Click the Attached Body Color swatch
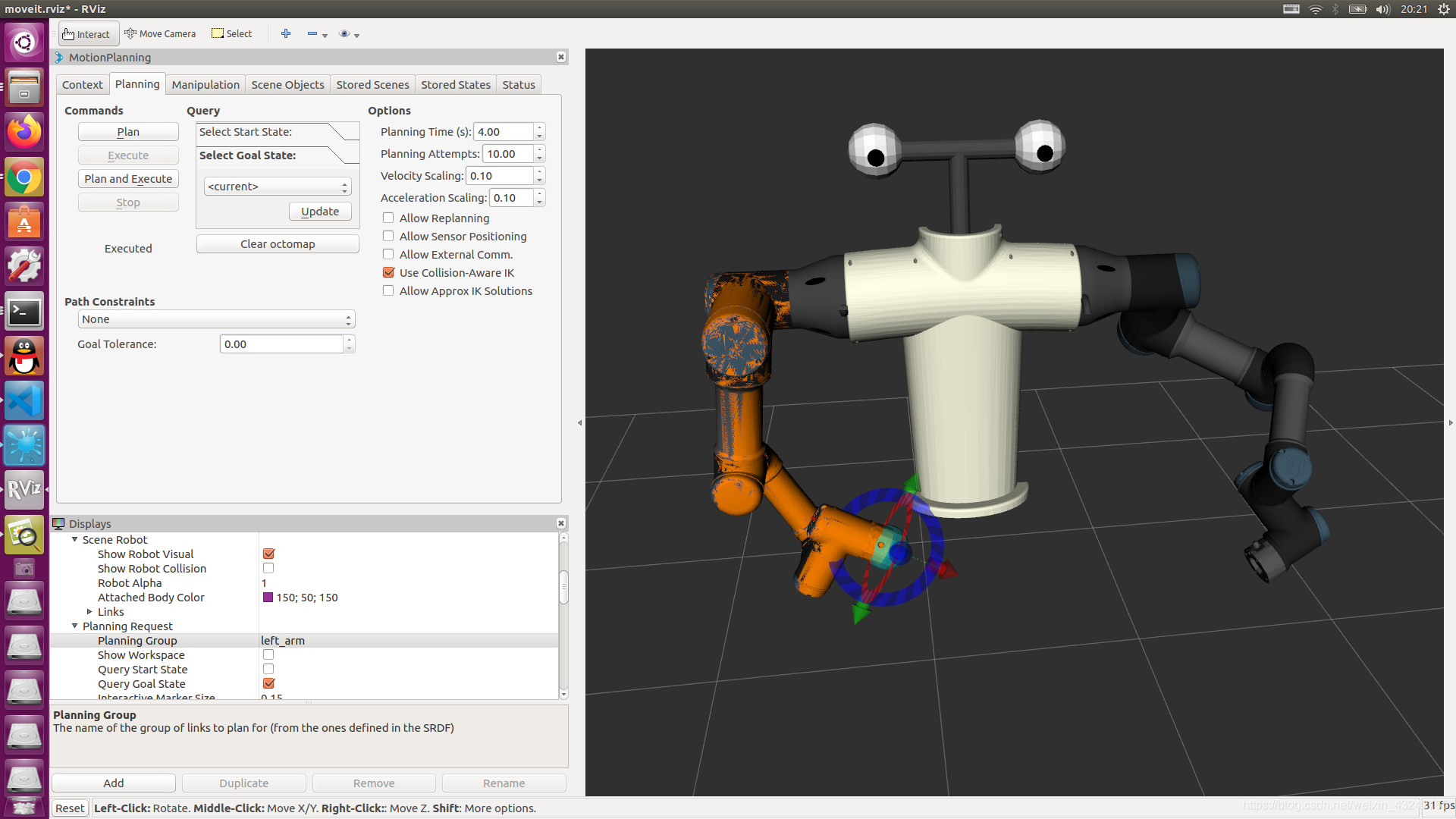 [x=268, y=598]
